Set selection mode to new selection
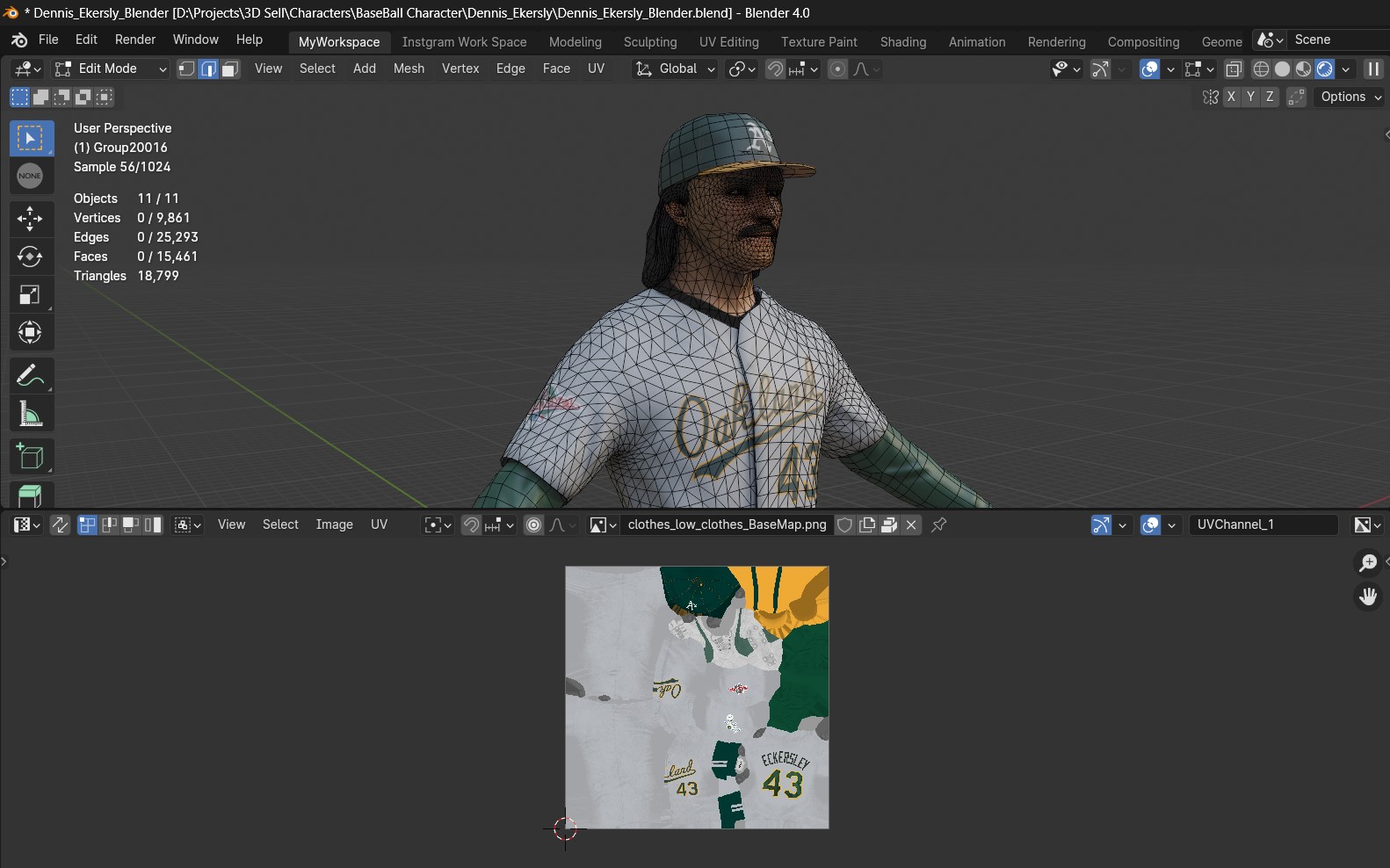This screenshot has height=868, width=1390. click(x=19, y=97)
